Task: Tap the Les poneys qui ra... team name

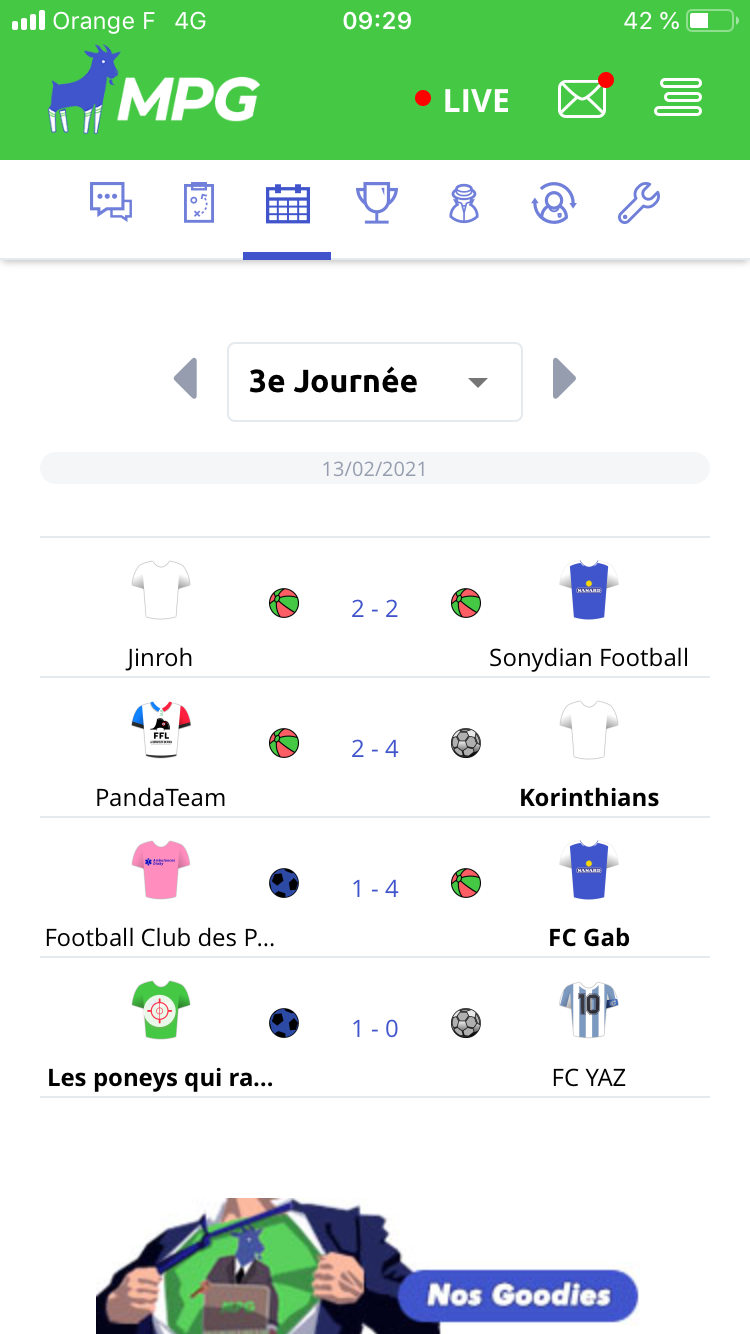Action: pyautogui.click(x=160, y=1078)
